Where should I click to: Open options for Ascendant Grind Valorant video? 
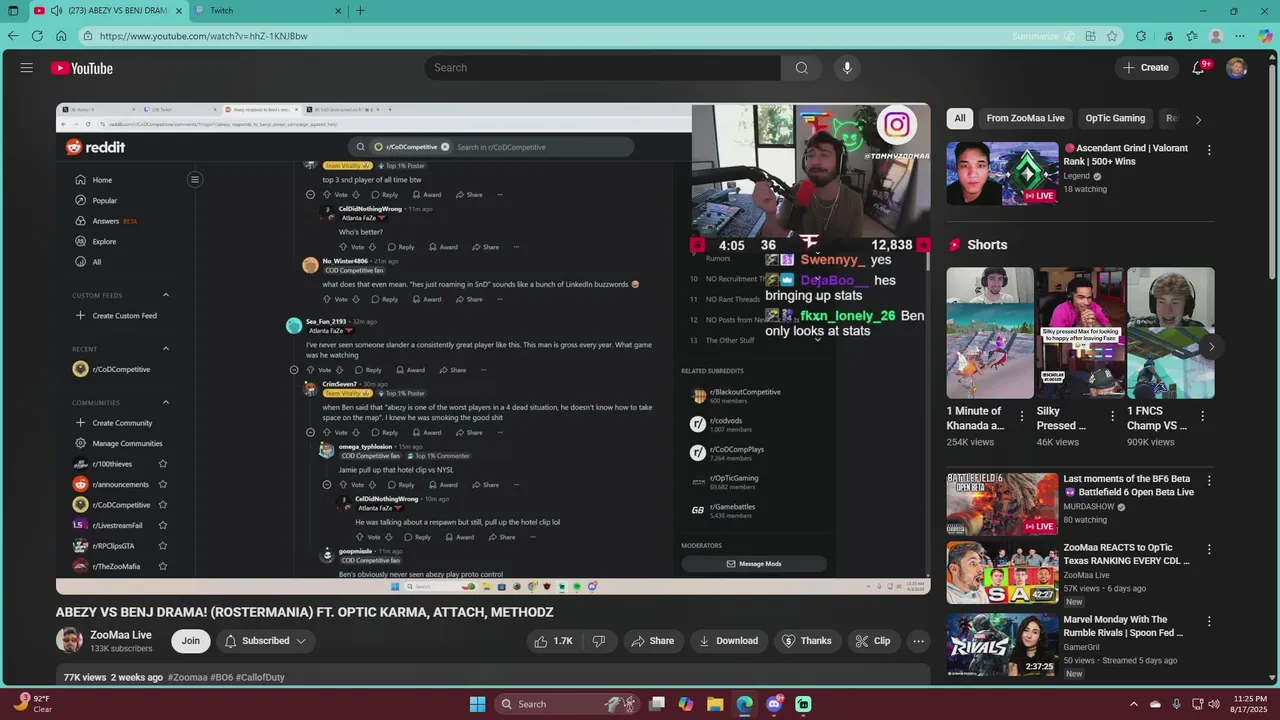[1209, 150]
